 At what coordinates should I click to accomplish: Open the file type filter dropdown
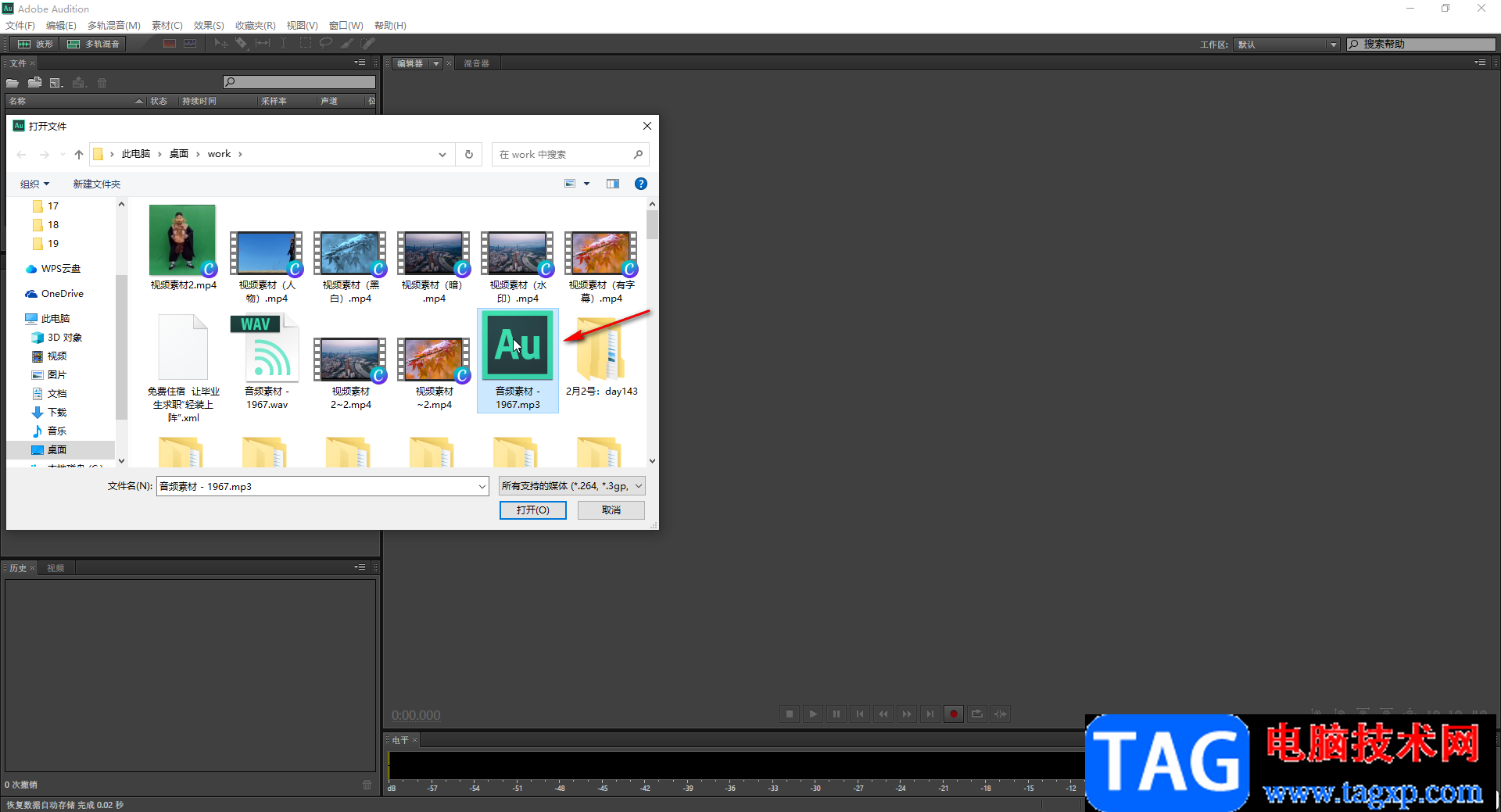572,486
